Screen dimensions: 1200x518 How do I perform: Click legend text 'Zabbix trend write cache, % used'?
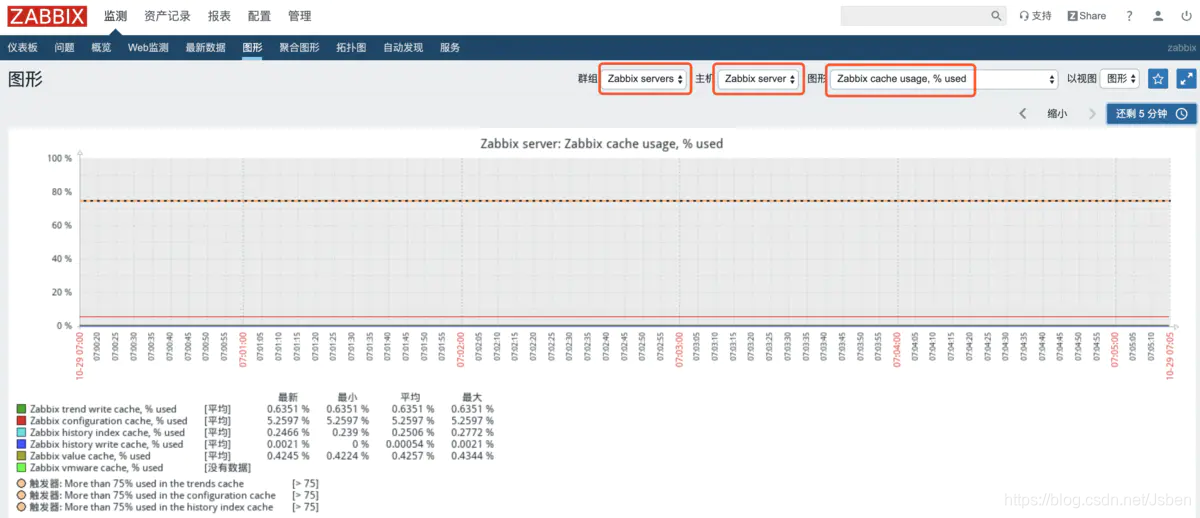(103, 409)
